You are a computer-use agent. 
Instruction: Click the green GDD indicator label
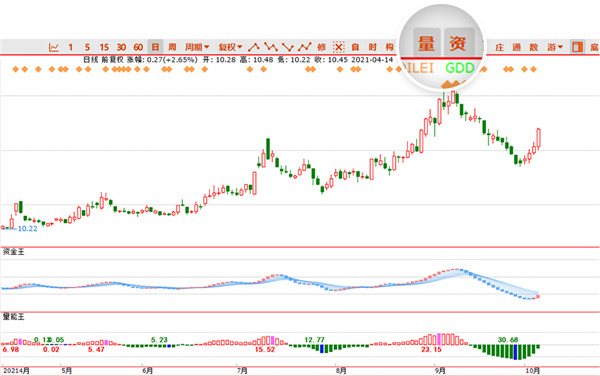pos(460,68)
